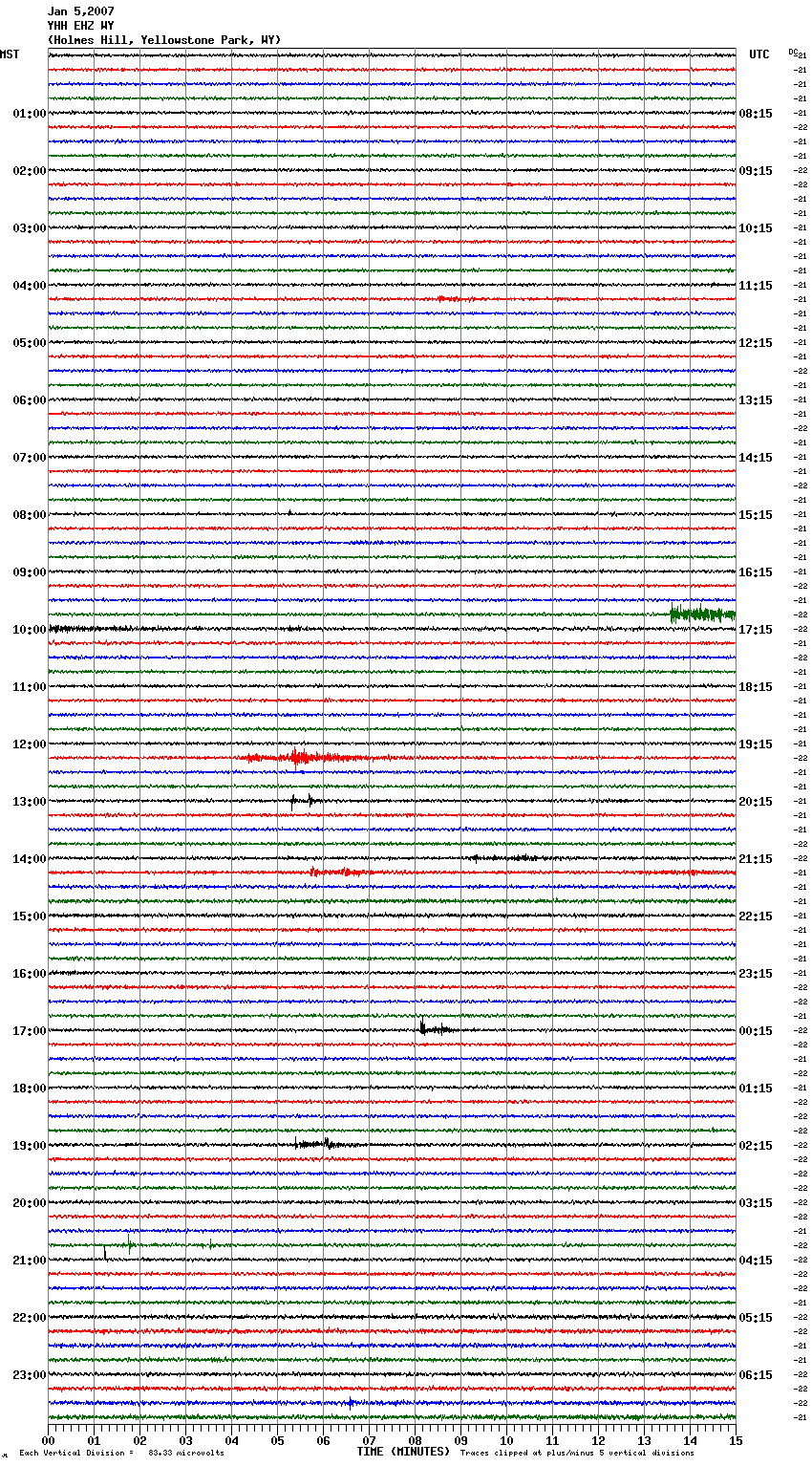Click the 12:15 UTC time label
Screen dimensions: 812x1466
[756, 343]
